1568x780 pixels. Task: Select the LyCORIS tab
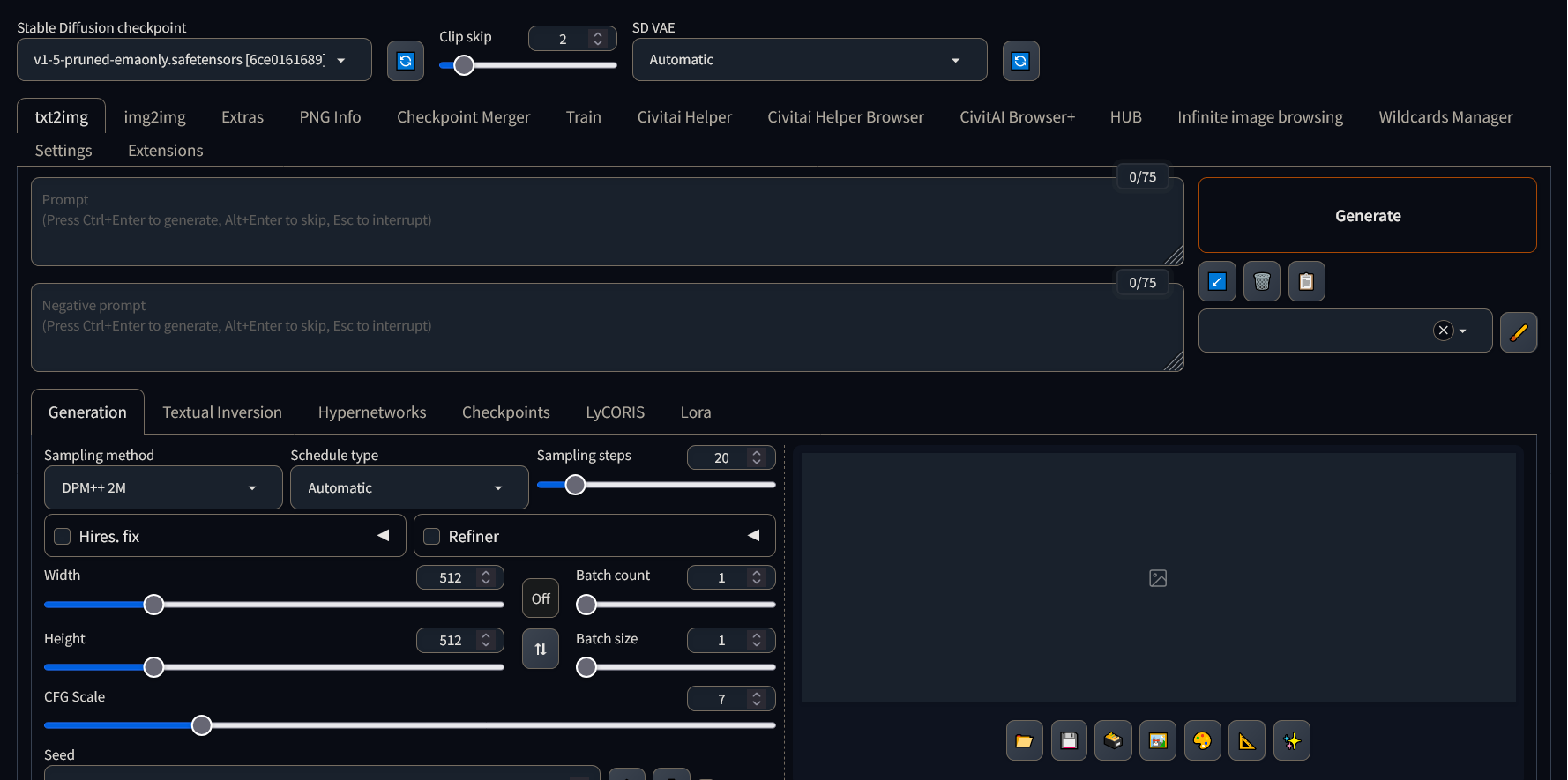click(x=616, y=412)
